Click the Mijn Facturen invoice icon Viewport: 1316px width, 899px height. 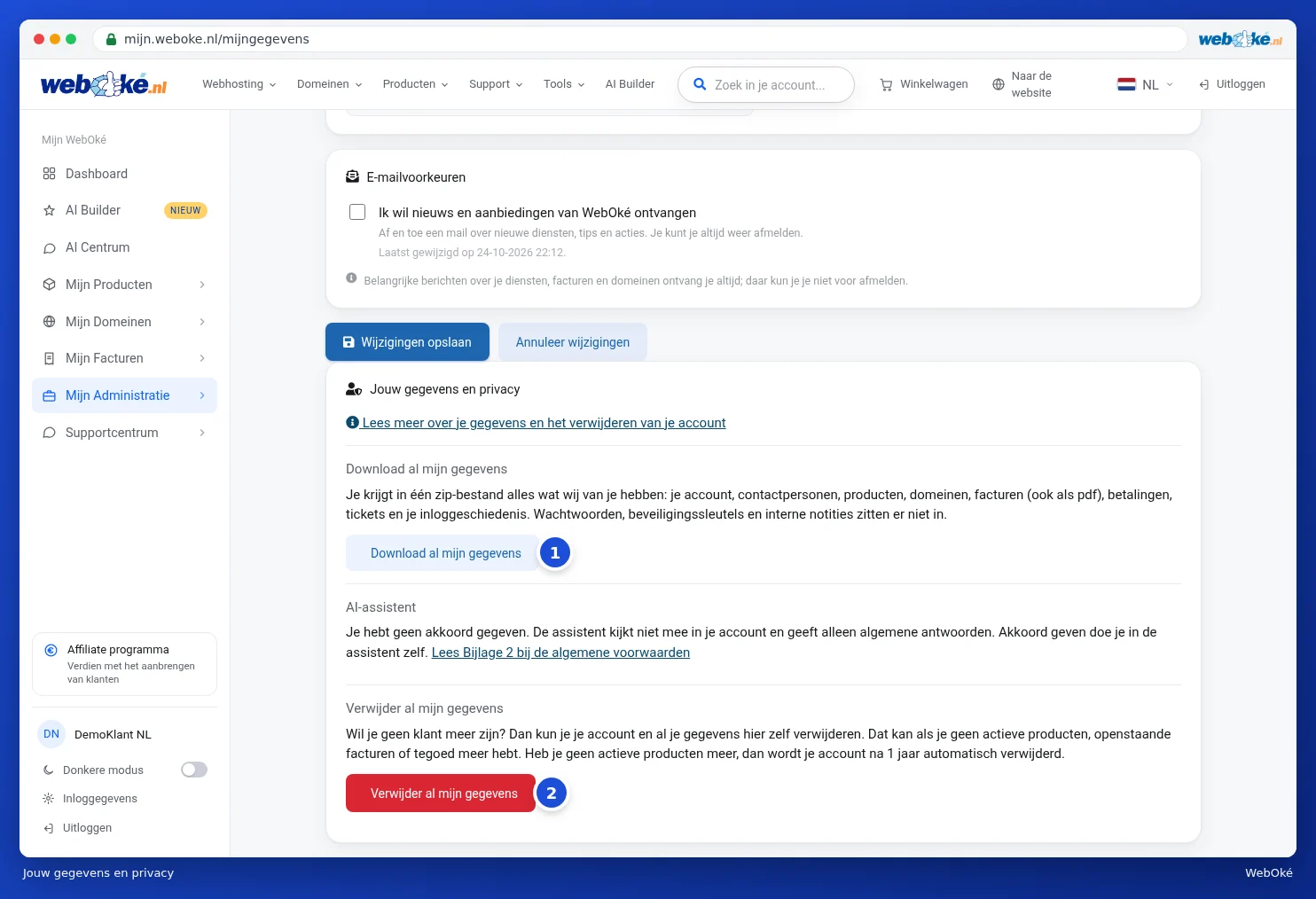pyautogui.click(x=49, y=358)
